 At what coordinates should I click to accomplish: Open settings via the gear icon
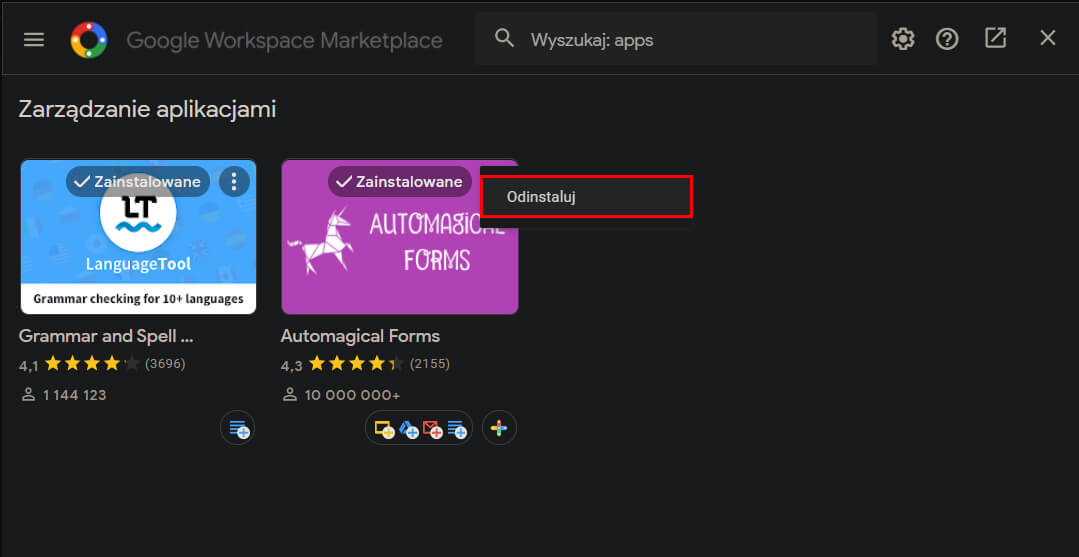pos(903,39)
